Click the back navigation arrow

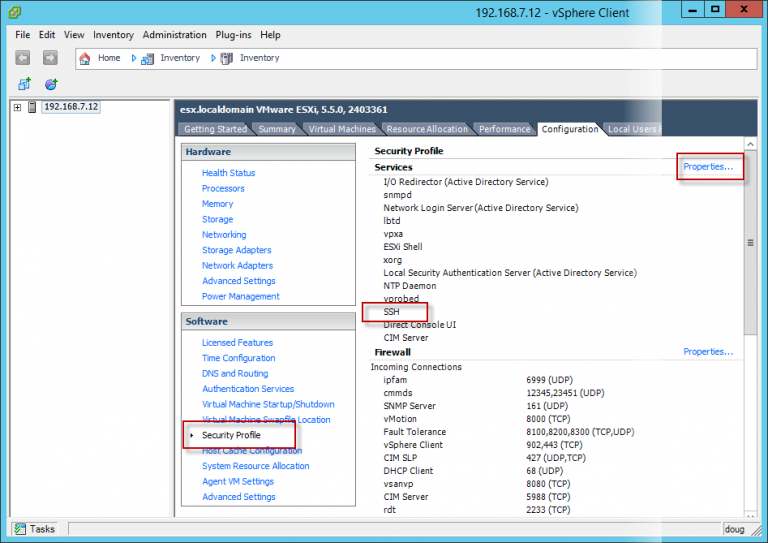pos(23,58)
